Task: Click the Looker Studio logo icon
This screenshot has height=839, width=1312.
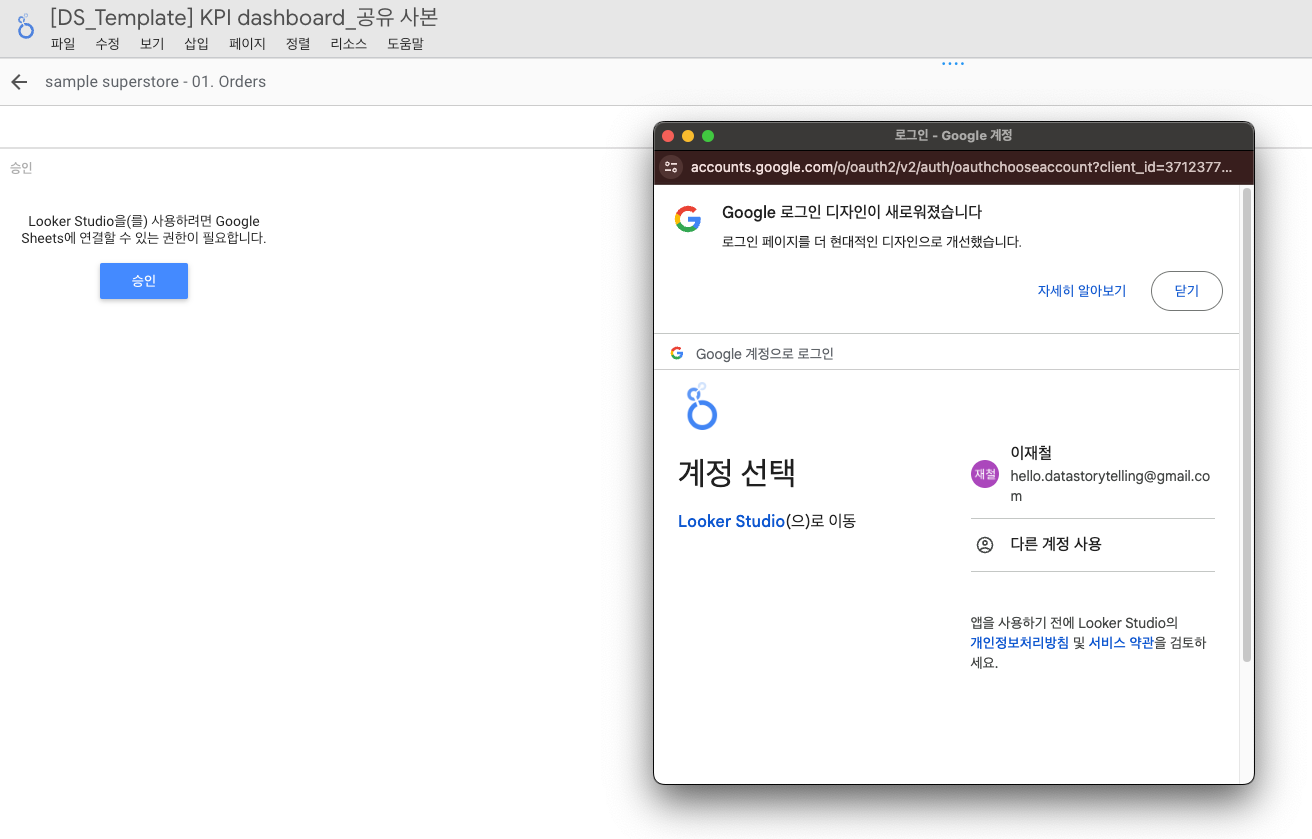Action: [x=26, y=27]
